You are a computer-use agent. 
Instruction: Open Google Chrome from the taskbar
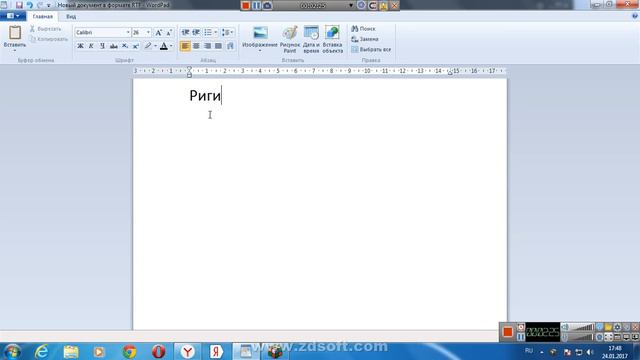coord(129,351)
